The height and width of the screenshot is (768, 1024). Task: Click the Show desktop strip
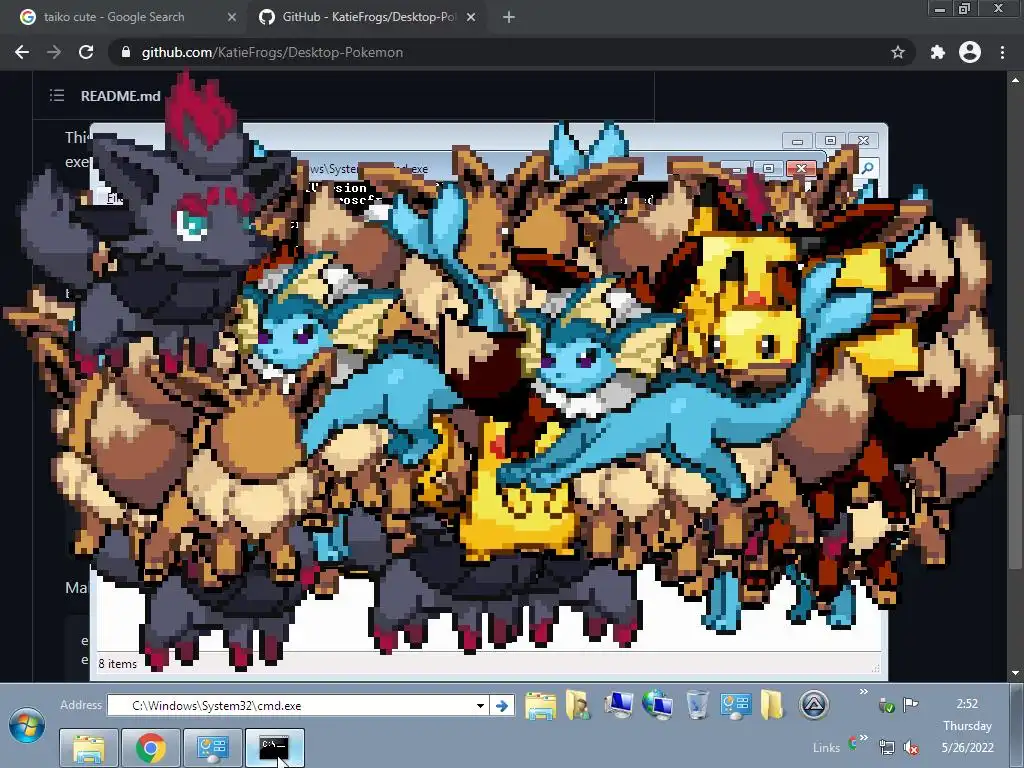(1017, 726)
